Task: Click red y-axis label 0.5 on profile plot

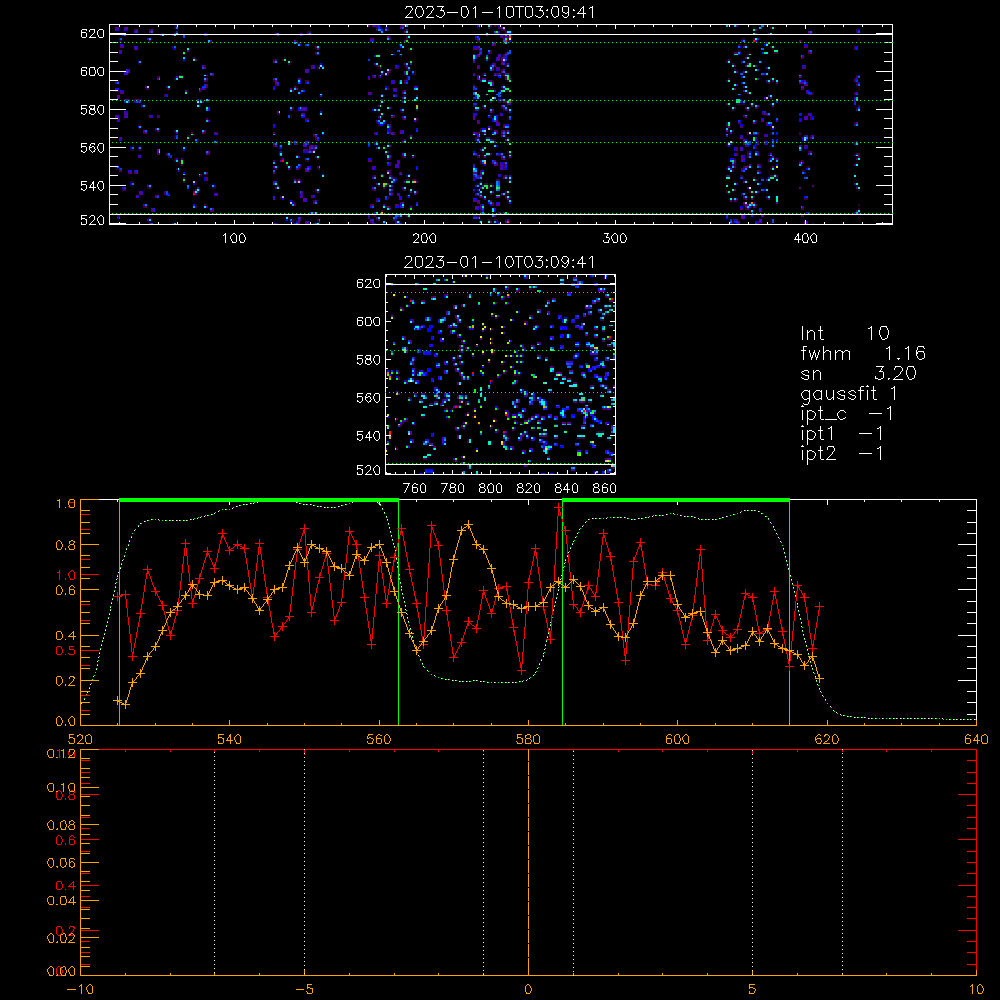Action: pyautogui.click(x=66, y=651)
